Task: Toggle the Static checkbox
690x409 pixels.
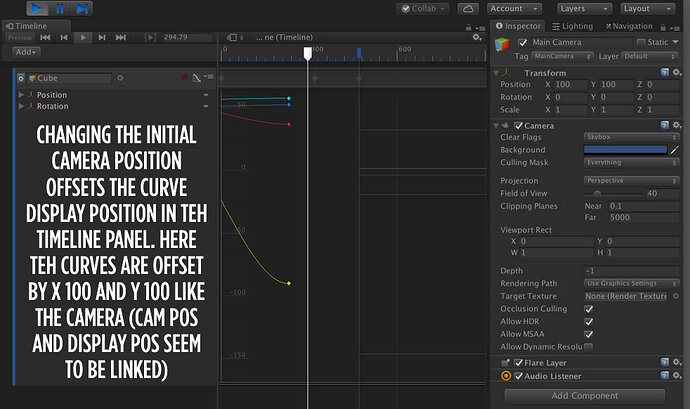Action: 641,42
